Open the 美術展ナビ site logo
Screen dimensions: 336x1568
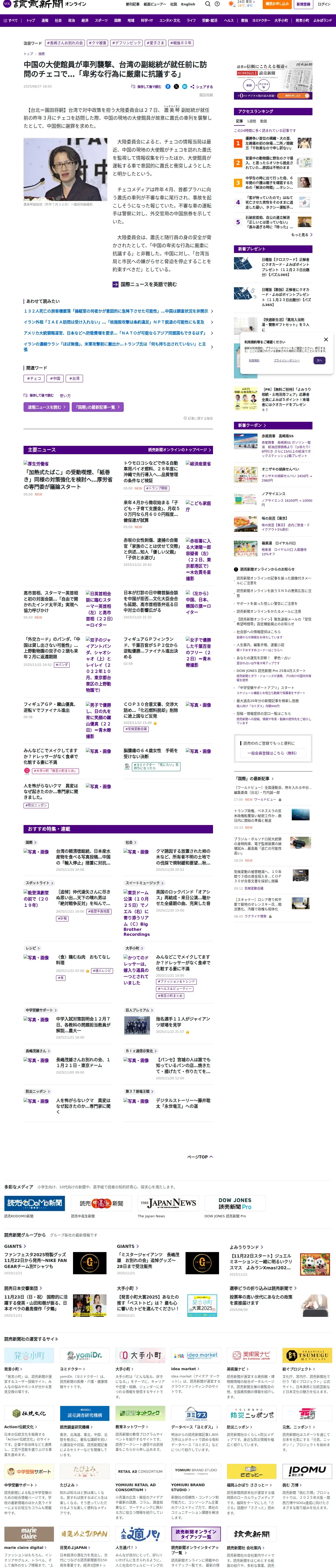coord(252,1355)
